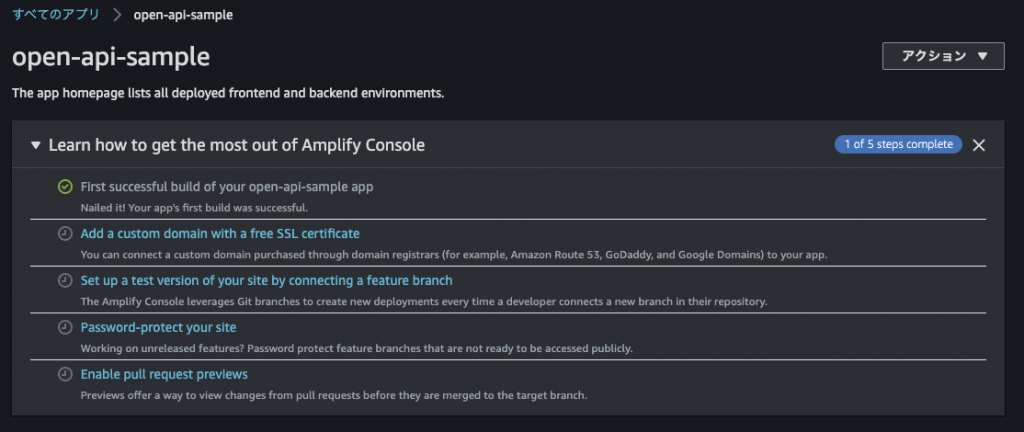Open Add a custom domain with free SSL link
The width and height of the screenshot is (1024, 432).
220,234
